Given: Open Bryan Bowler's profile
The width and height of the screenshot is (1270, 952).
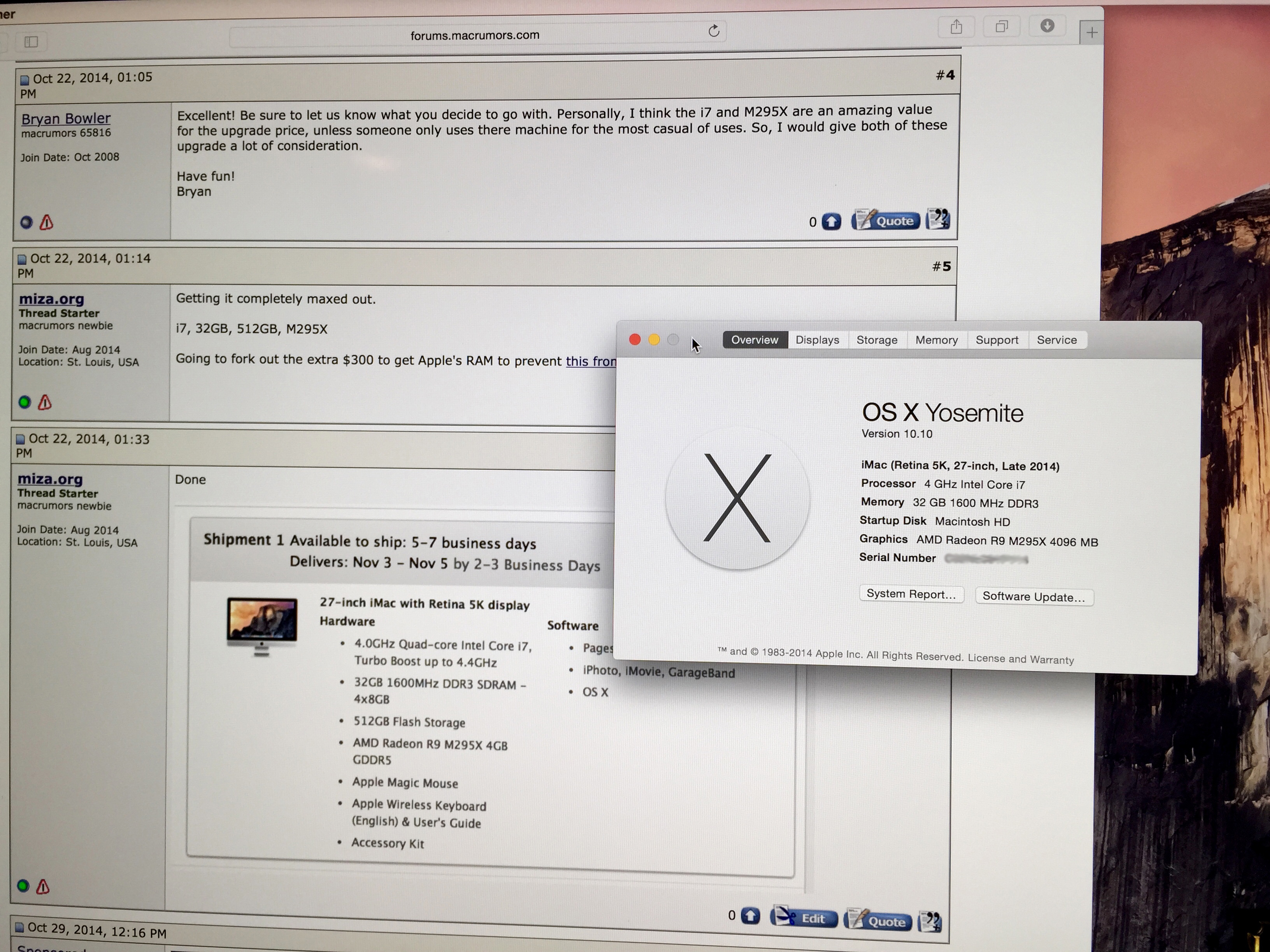Looking at the screenshot, I should (x=66, y=118).
